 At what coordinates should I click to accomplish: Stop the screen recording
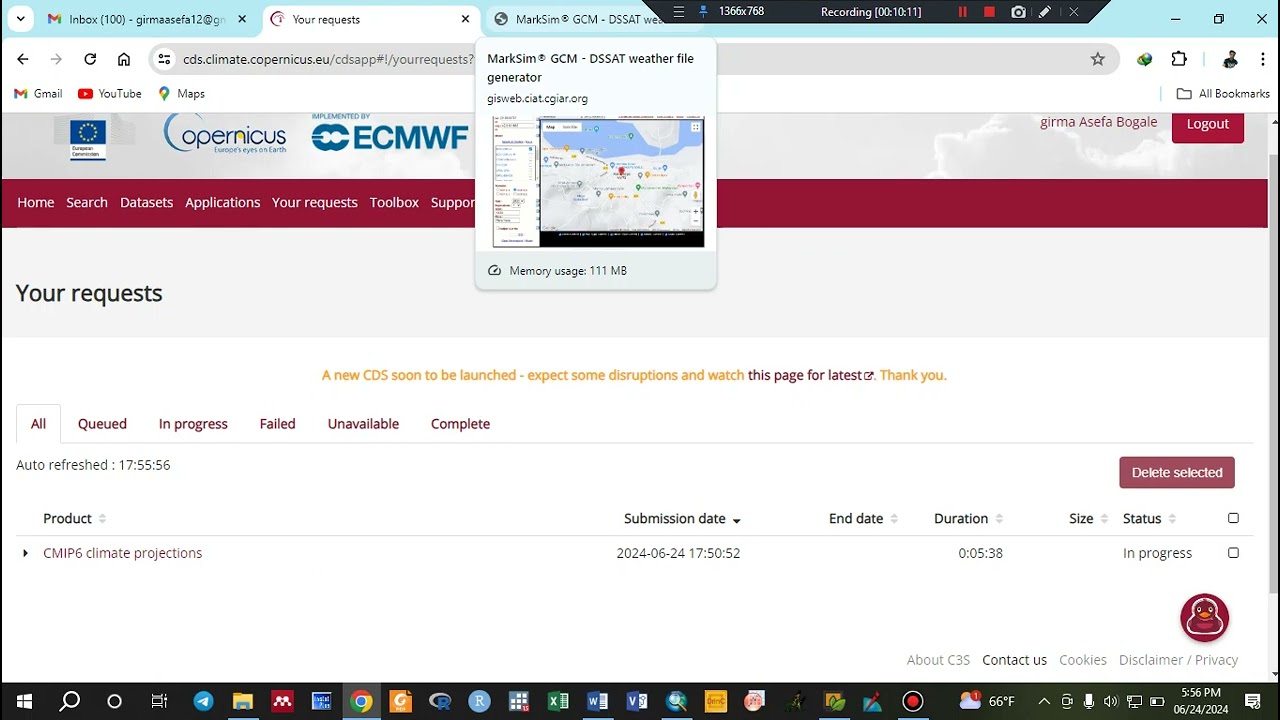point(989,12)
